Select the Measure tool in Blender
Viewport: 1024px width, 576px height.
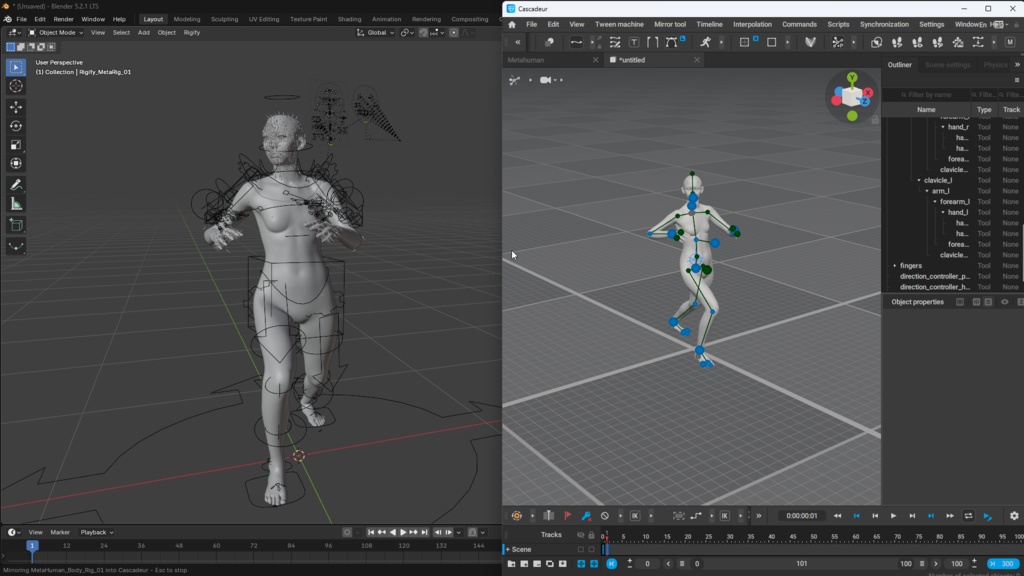16,204
